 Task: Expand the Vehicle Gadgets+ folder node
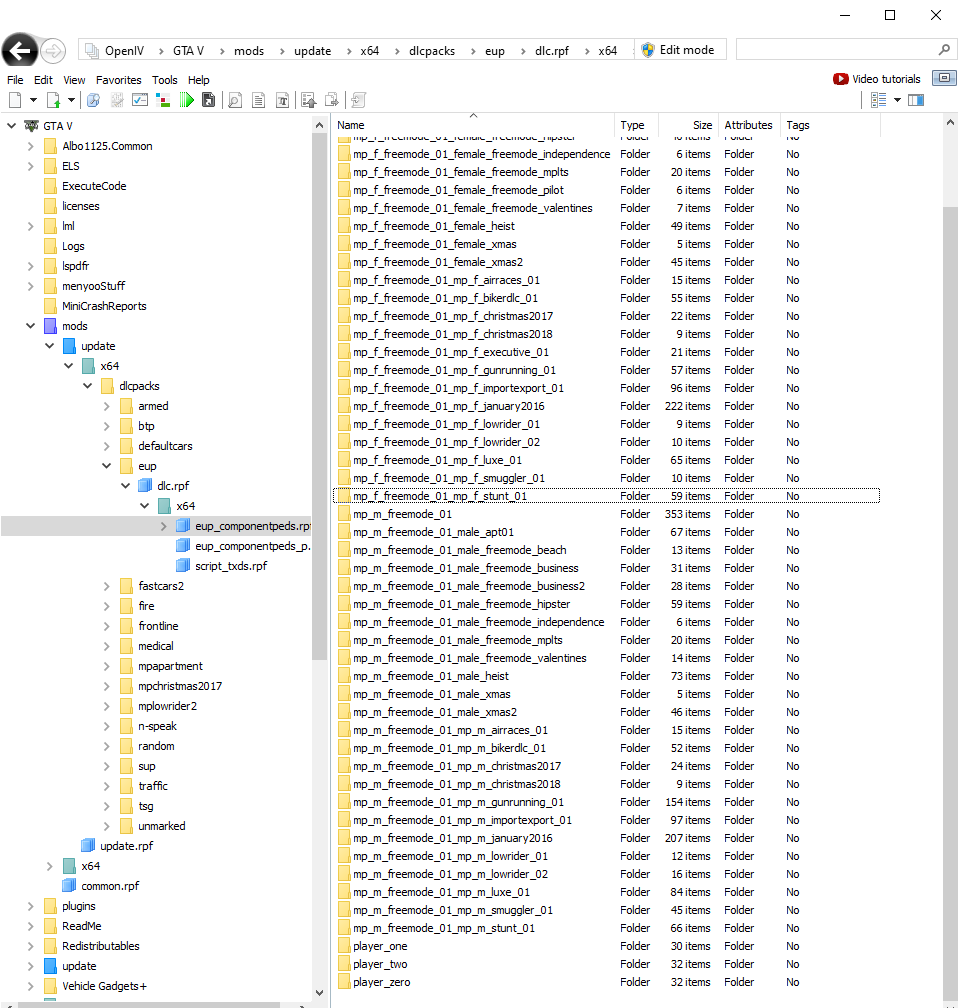coord(30,986)
